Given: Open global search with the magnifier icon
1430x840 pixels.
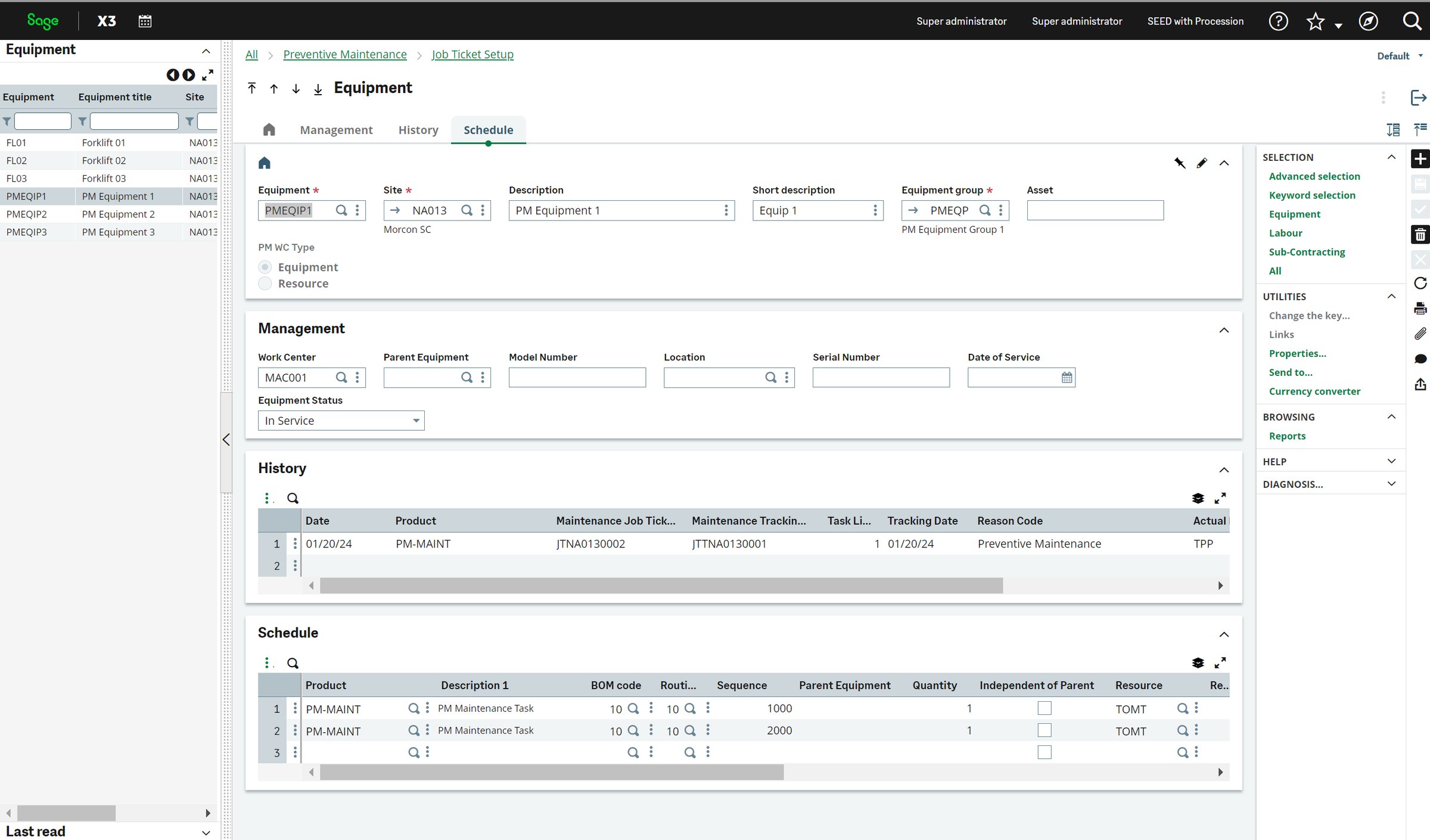Looking at the screenshot, I should (x=1412, y=21).
